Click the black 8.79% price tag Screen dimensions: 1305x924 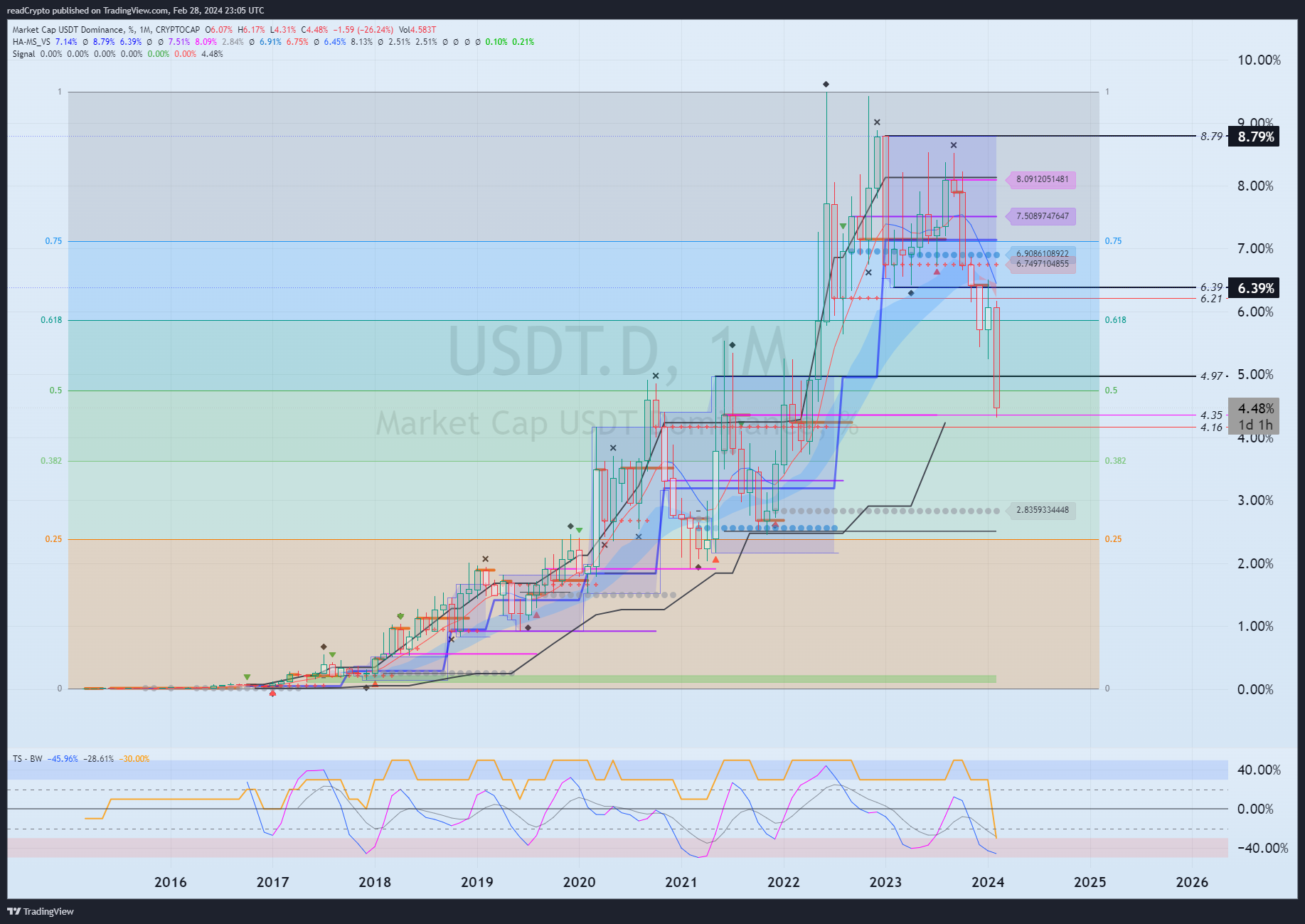(x=1255, y=137)
